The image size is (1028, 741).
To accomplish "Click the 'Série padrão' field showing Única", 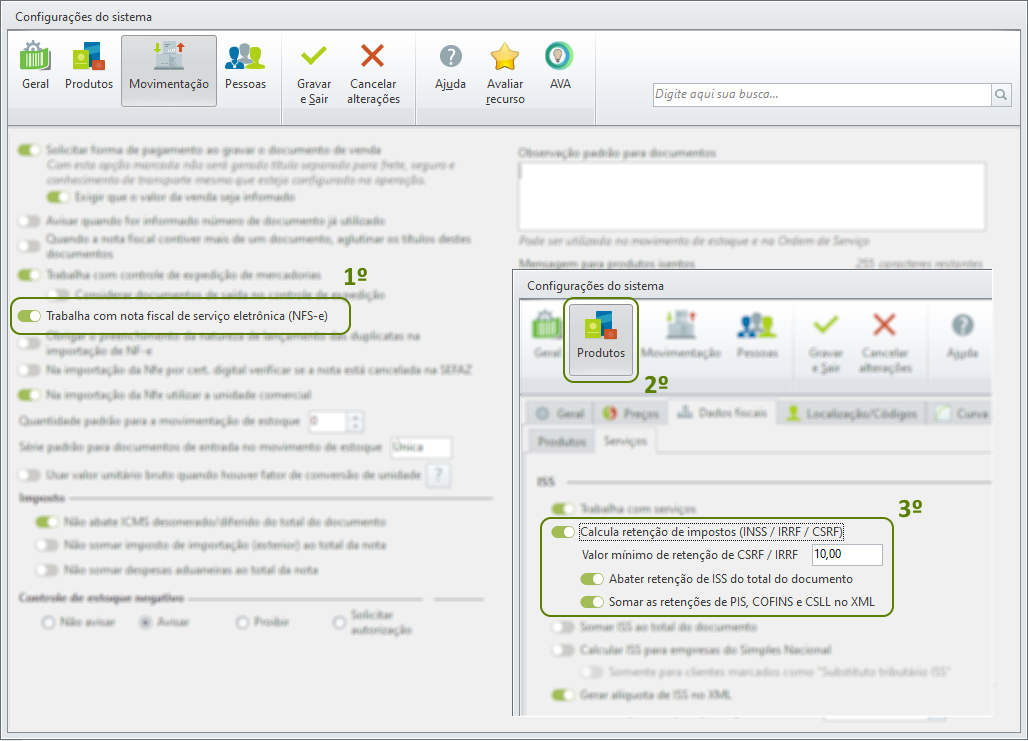I will [420, 447].
